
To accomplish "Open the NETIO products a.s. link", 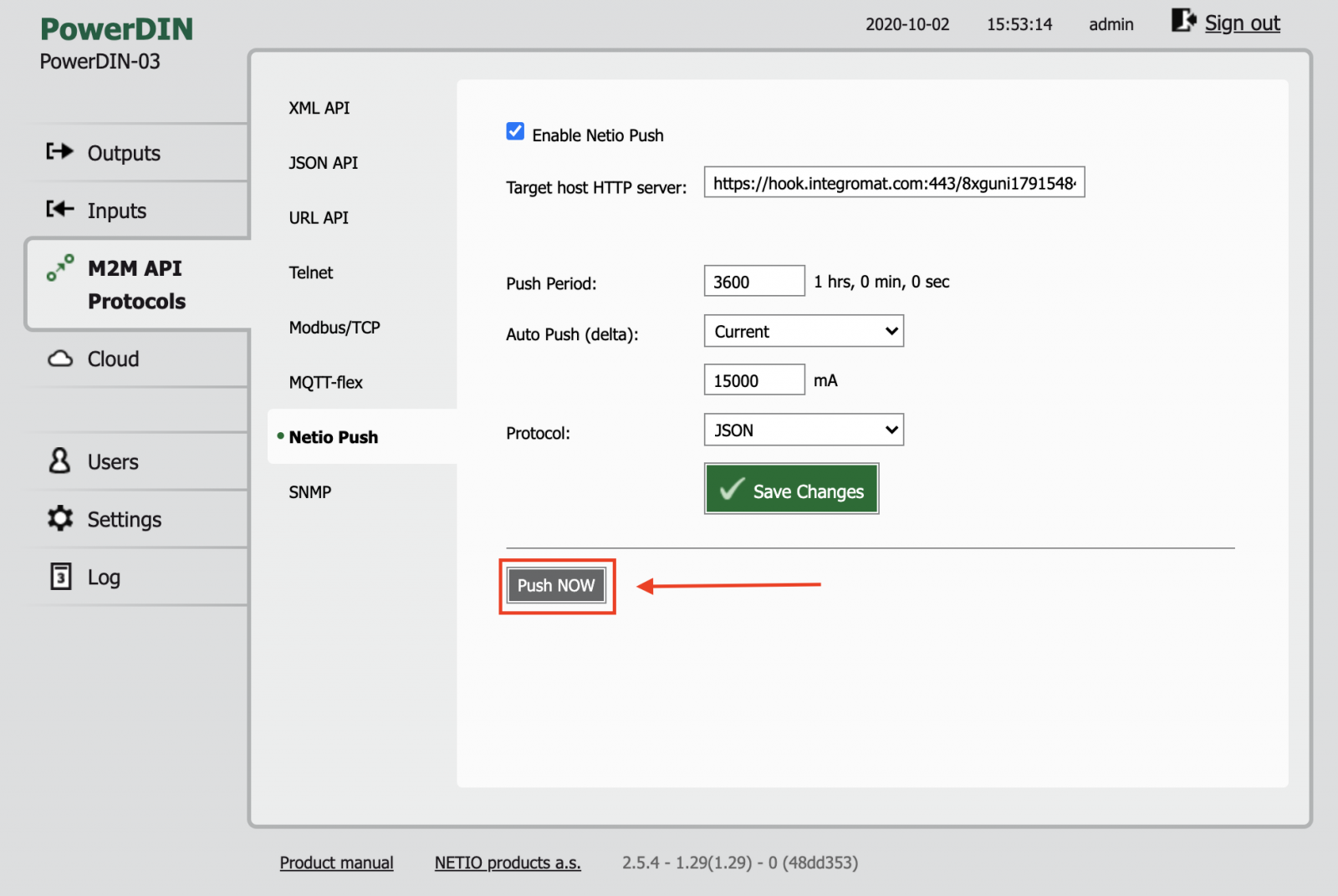I will click(508, 863).
